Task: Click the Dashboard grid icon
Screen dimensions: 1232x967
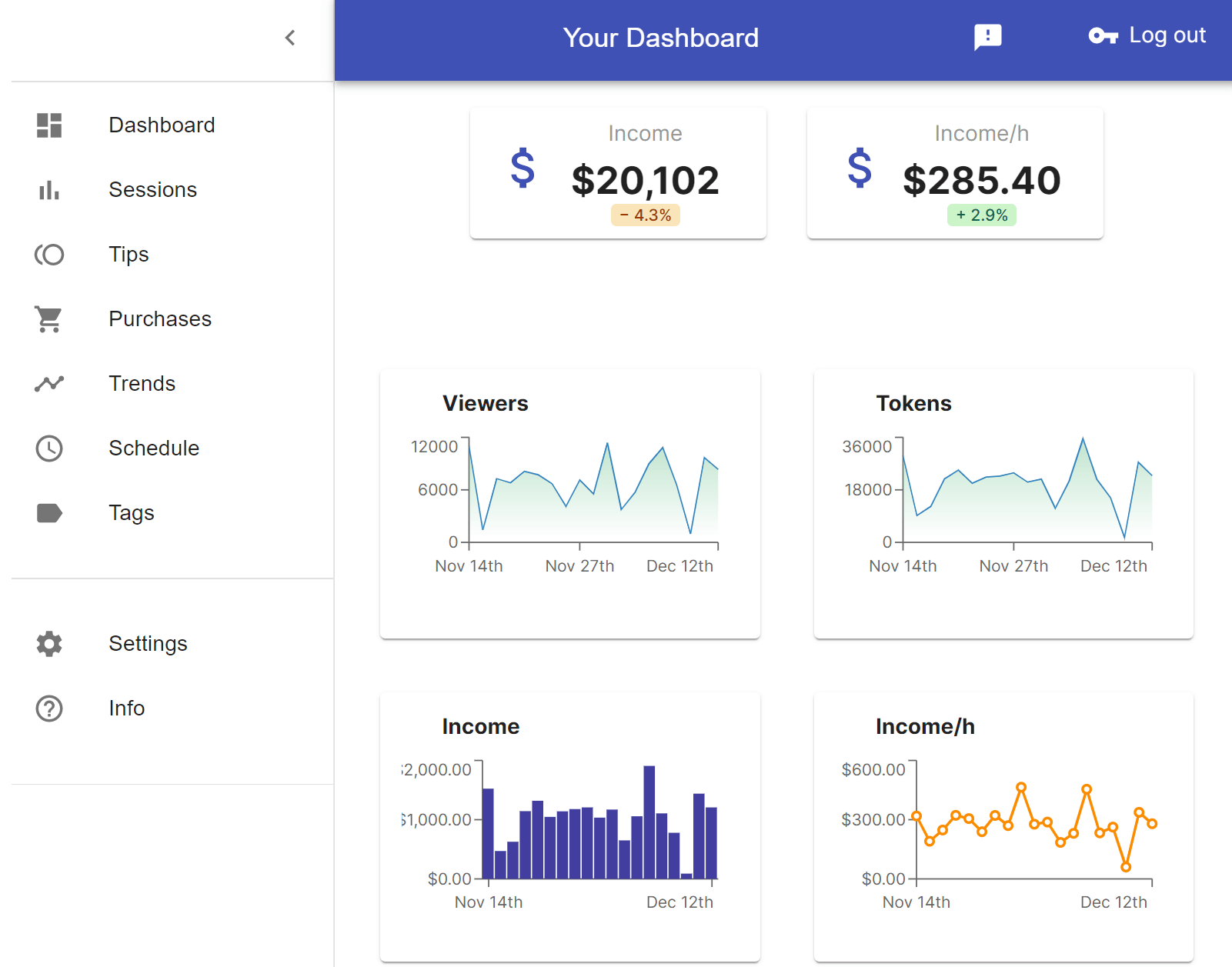Action: pos(49,125)
